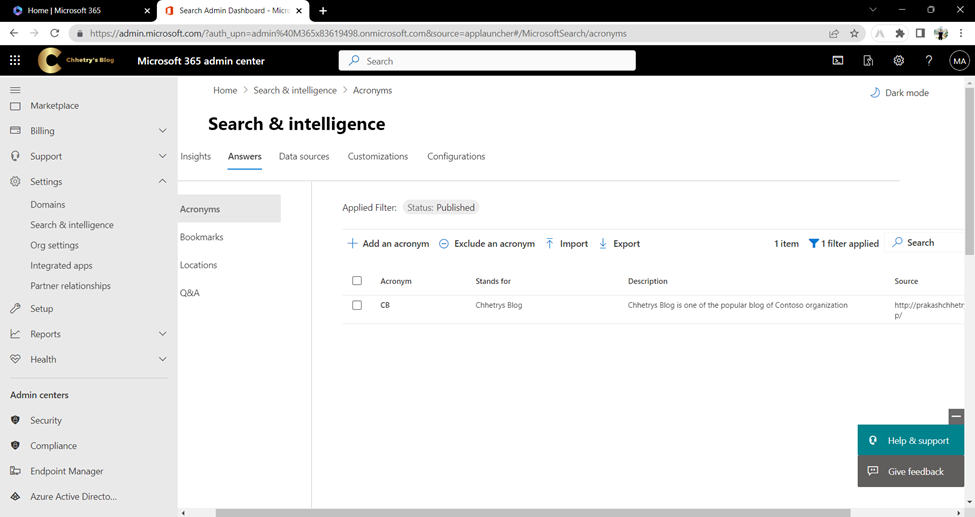This screenshot has height=517, width=975.
Task: Open Cloud Shell icon in header
Action: click(838, 60)
